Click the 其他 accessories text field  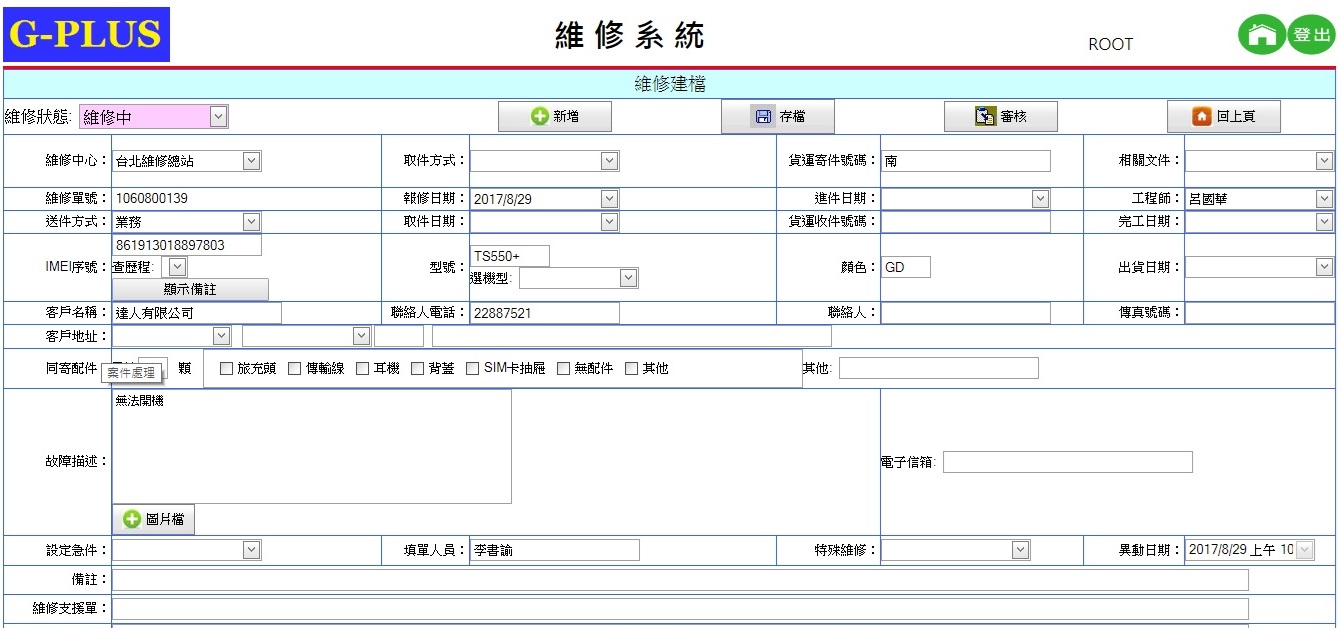tap(939, 368)
